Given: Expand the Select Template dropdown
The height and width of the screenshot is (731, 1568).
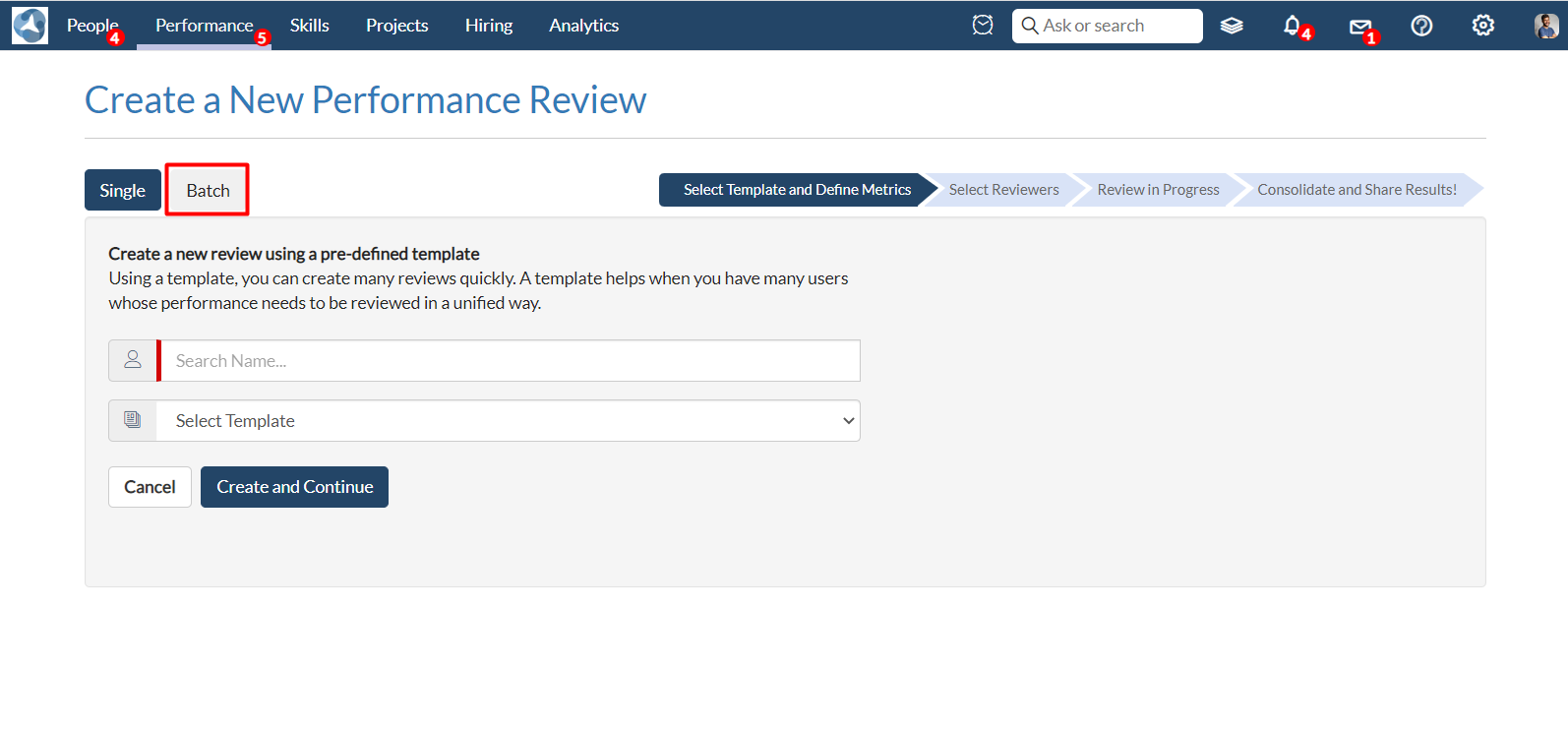Looking at the screenshot, I should point(509,420).
